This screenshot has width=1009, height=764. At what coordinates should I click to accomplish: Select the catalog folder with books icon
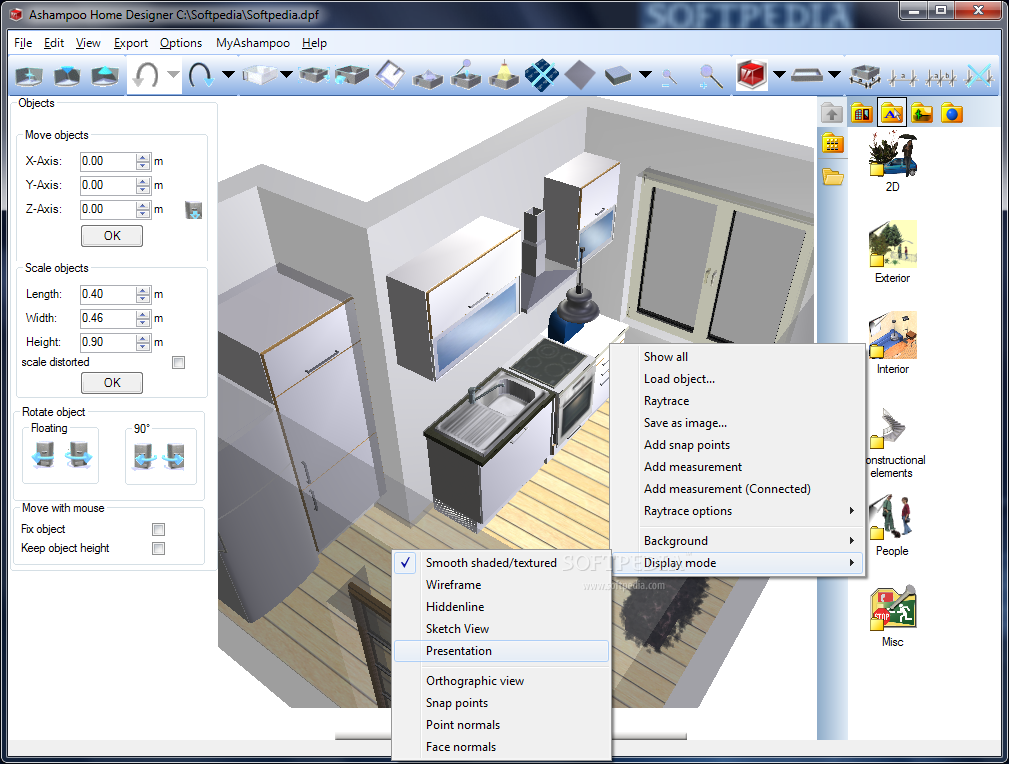862,114
